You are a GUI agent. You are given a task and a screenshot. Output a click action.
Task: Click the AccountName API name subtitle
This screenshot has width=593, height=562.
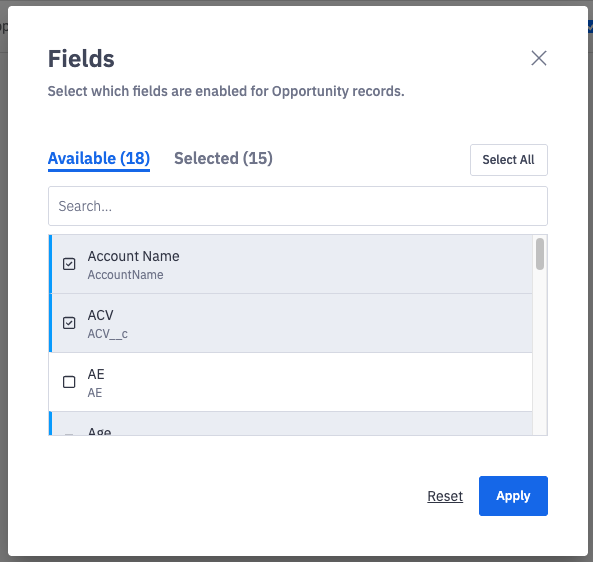pos(126,275)
